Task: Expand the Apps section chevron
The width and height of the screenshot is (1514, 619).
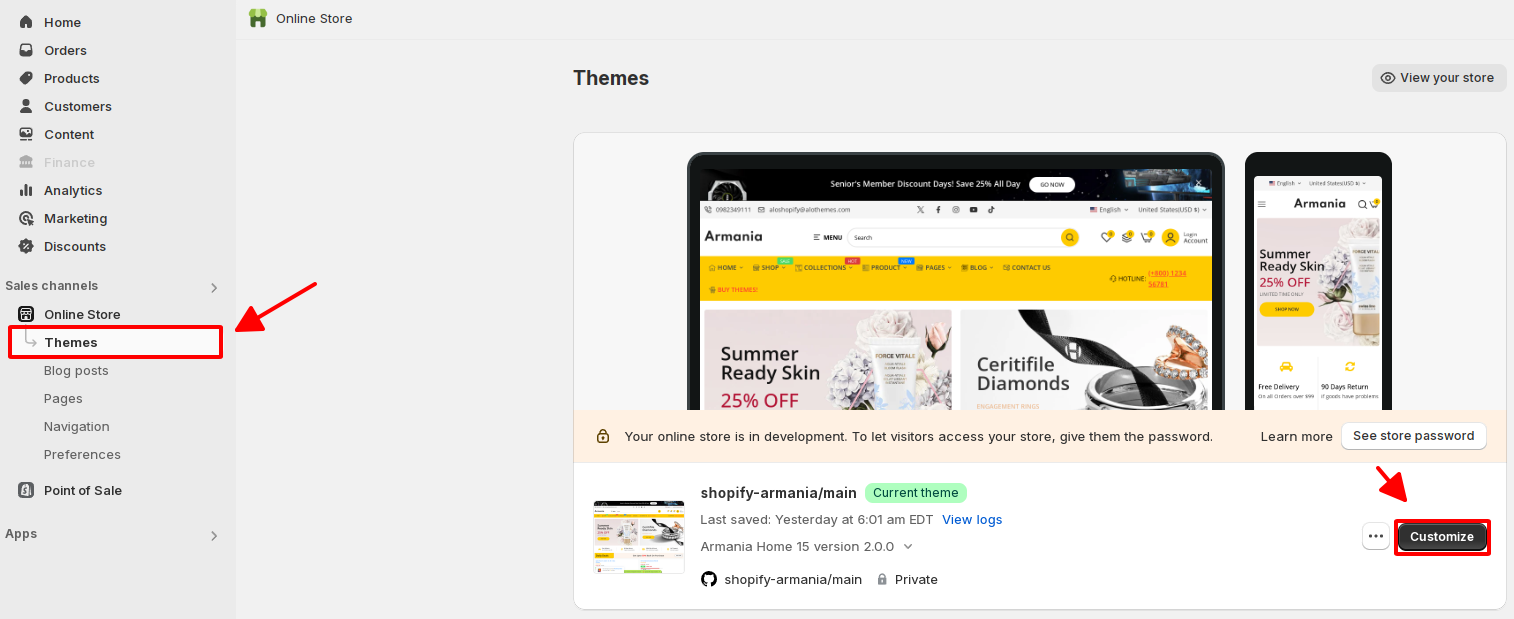Action: point(214,536)
